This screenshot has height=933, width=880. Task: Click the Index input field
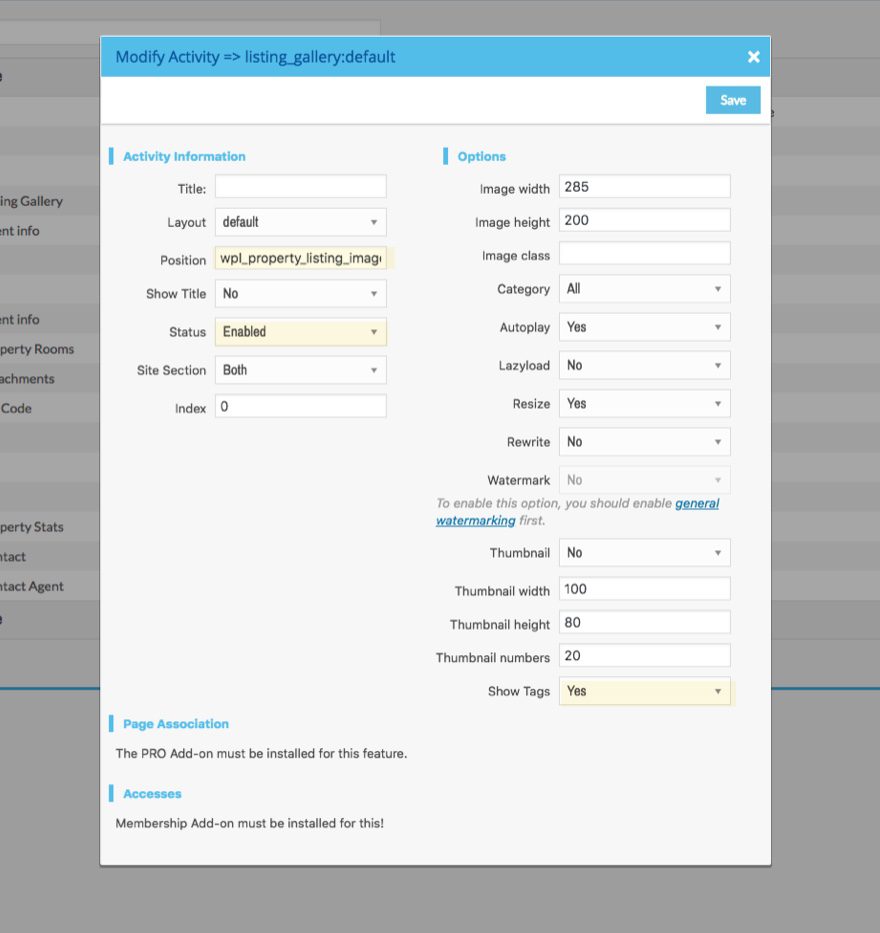pos(300,407)
